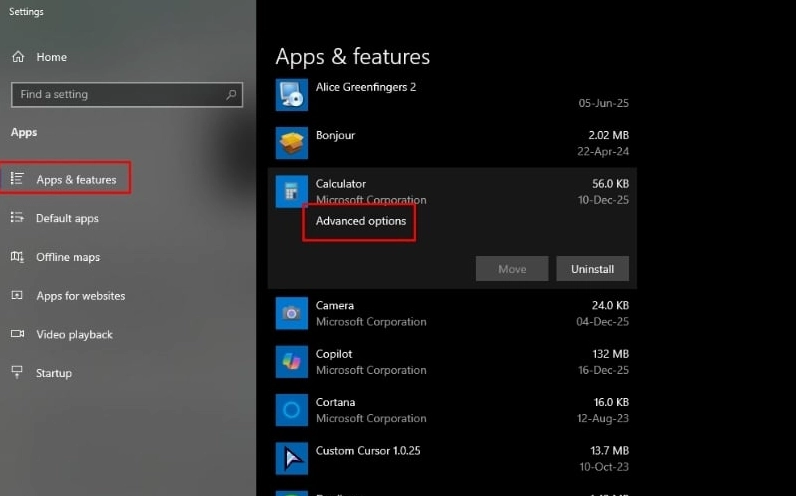This screenshot has width=796, height=496.
Task: Click the Camera 24.0 KB size value
Action: pyautogui.click(x=610, y=305)
